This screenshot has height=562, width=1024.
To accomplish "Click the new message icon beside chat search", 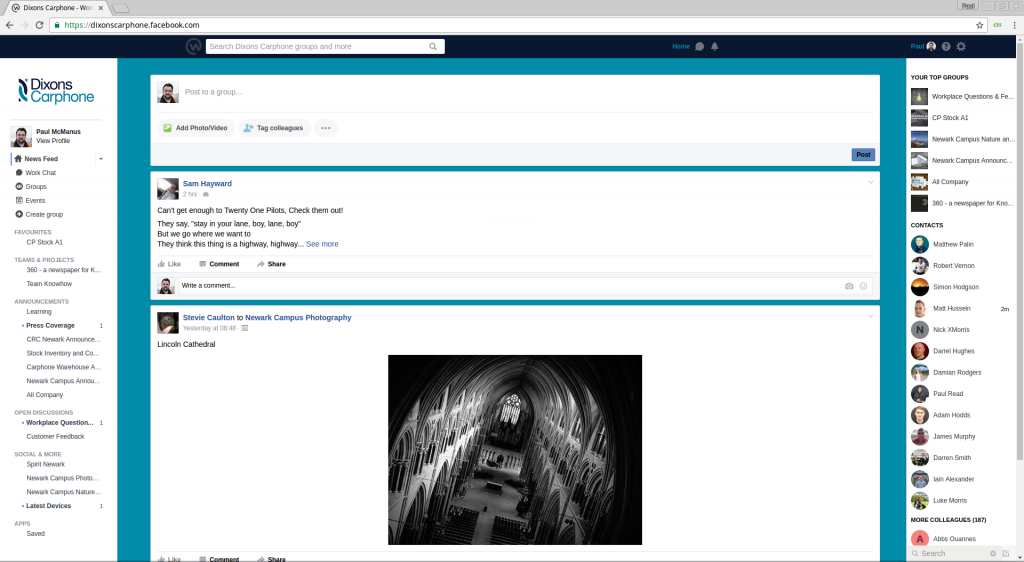I will [x=1006, y=553].
